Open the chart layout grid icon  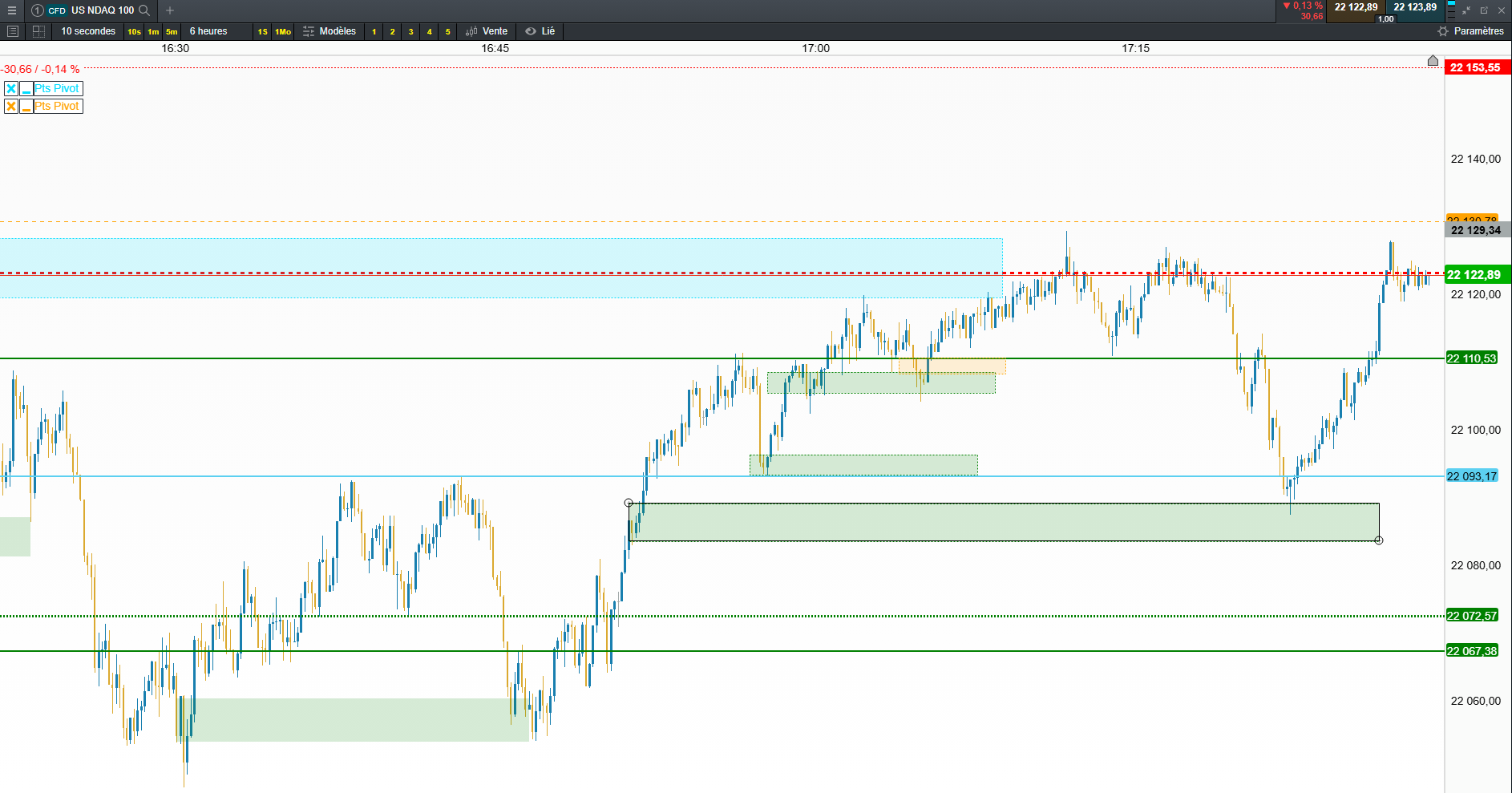(x=38, y=31)
